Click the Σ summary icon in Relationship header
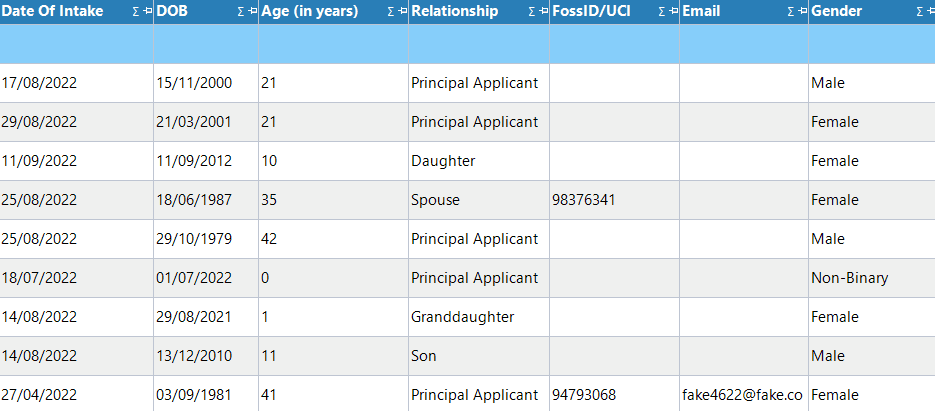The height and width of the screenshot is (411, 935). pos(531,12)
